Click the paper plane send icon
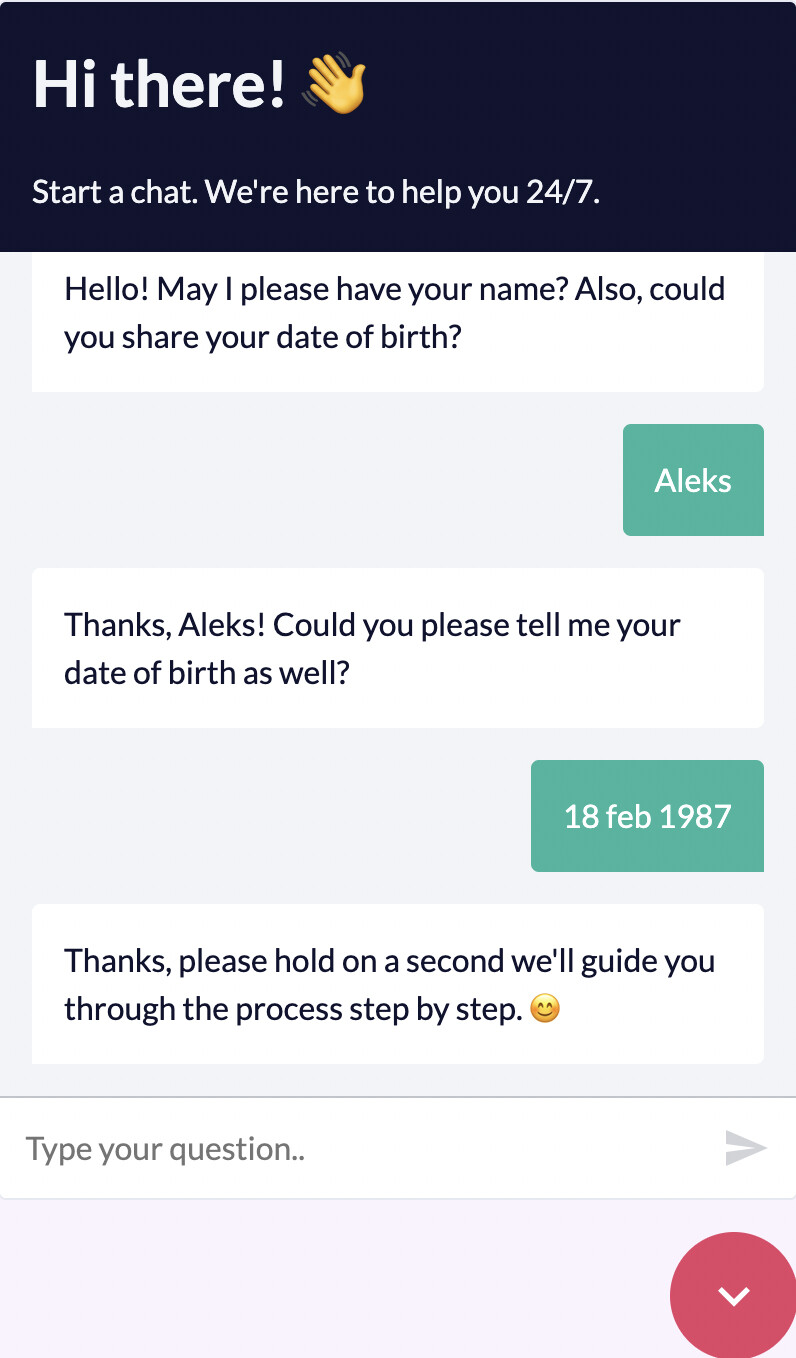Screen dimensions: 796x1358 tap(745, 1148)
